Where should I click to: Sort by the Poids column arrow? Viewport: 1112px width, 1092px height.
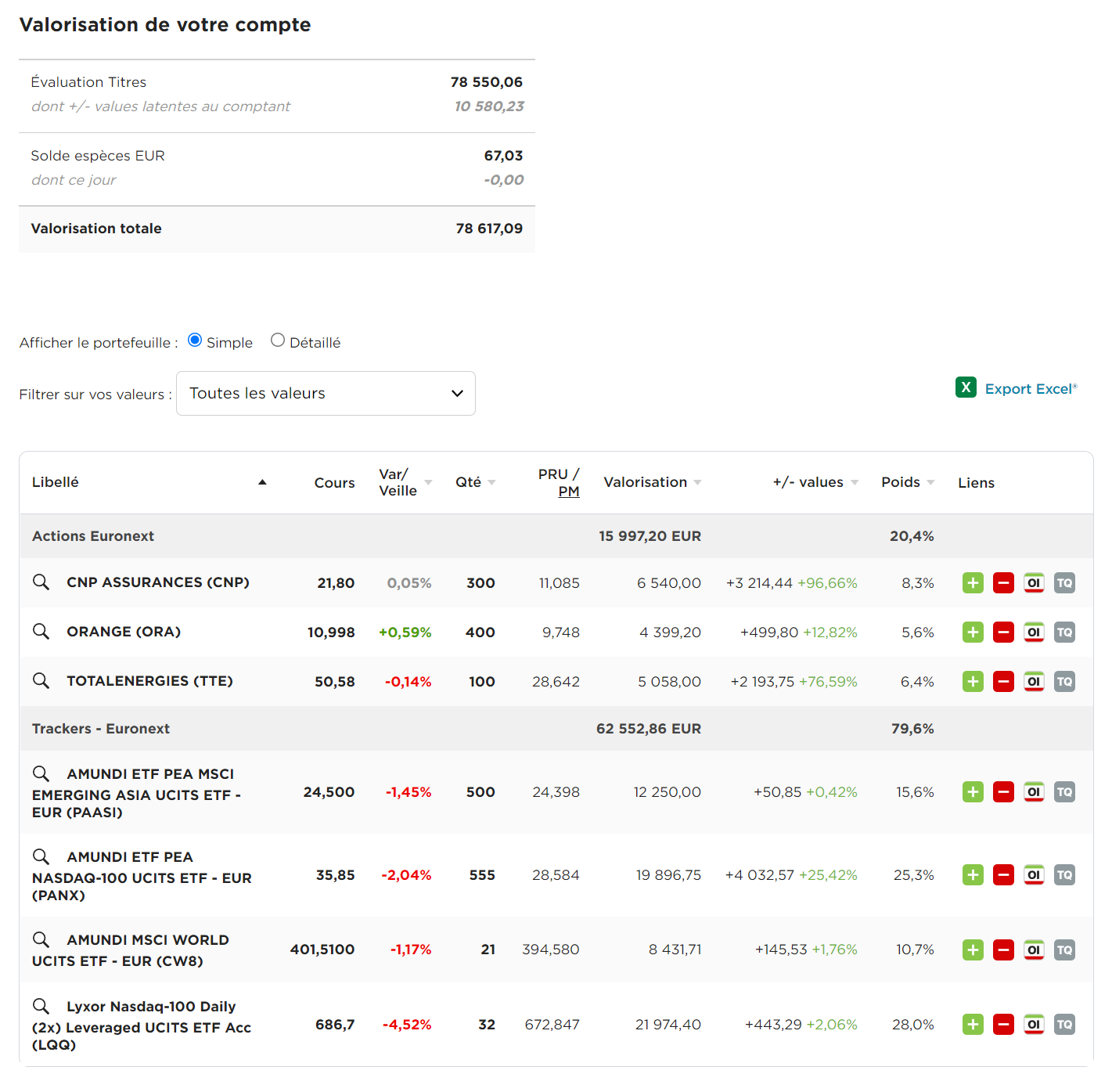pyautogui.click(x=930, y=483)
